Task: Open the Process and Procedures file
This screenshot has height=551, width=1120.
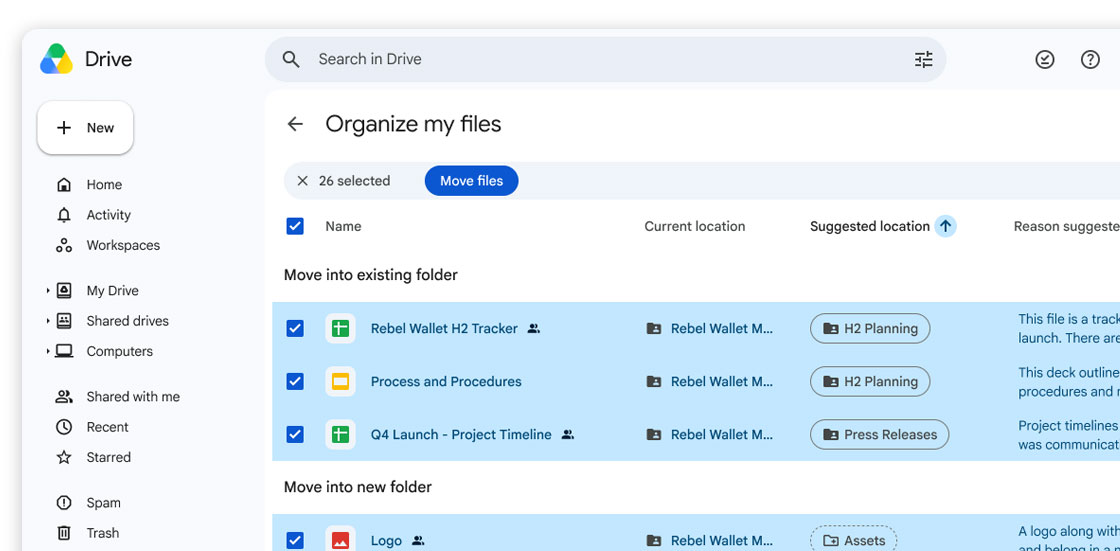Action: coord(446,382)
